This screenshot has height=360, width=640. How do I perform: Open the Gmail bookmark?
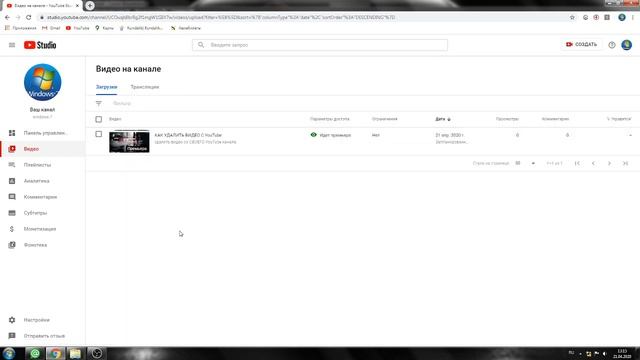click(x=51, y=28)
